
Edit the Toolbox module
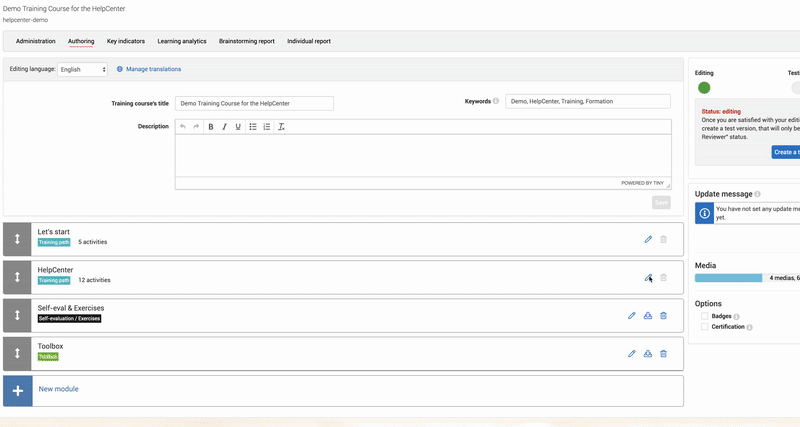pos(632,354)
